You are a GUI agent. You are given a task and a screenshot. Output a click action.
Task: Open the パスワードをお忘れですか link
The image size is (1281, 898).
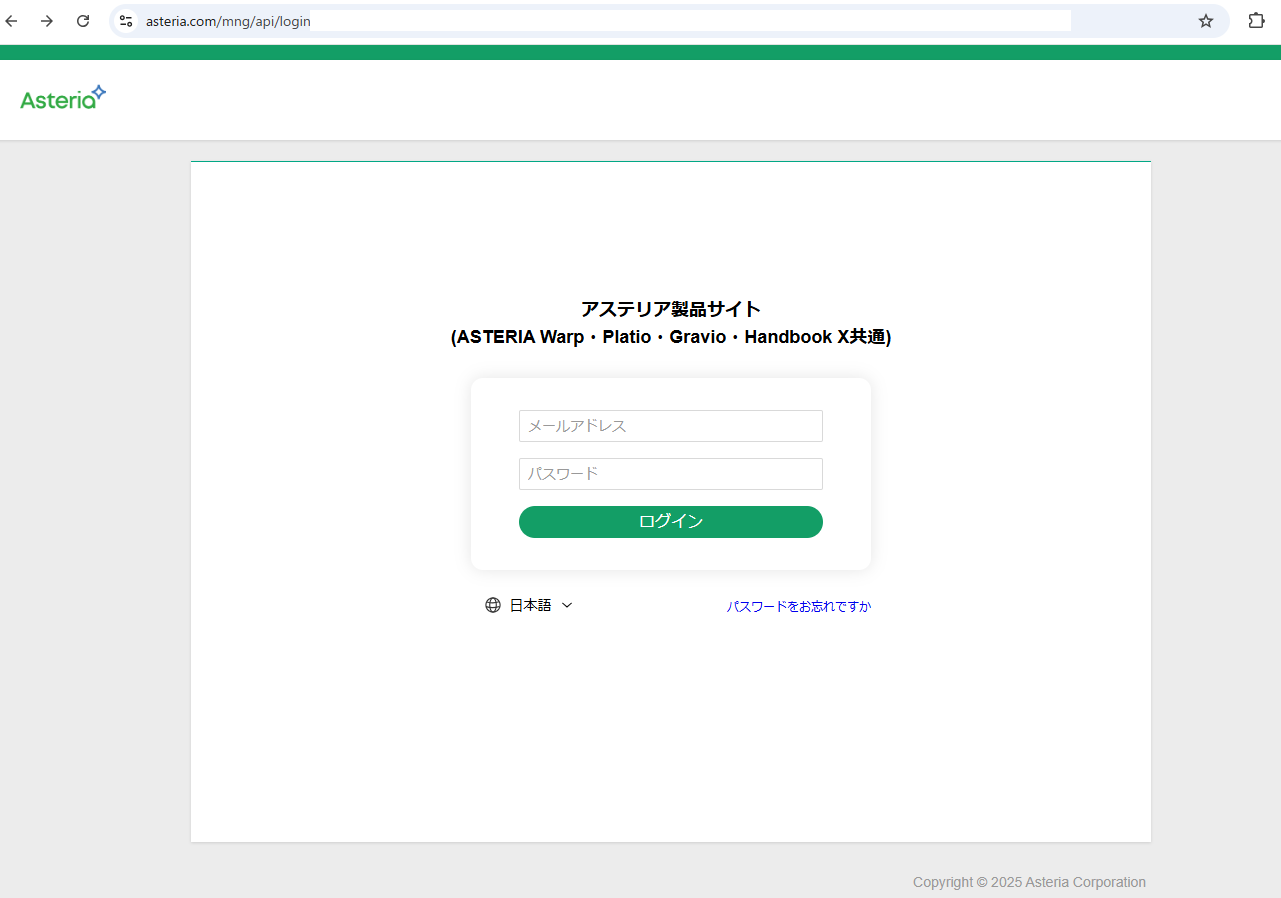click(799, 606)
